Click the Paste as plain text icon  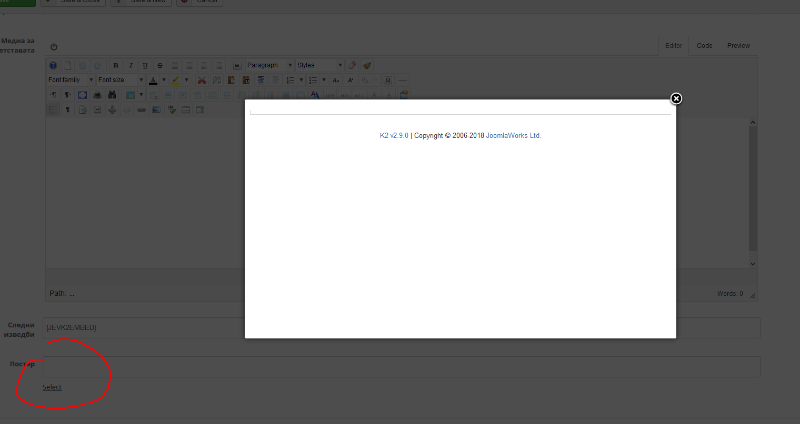click(x=246, y=80)
